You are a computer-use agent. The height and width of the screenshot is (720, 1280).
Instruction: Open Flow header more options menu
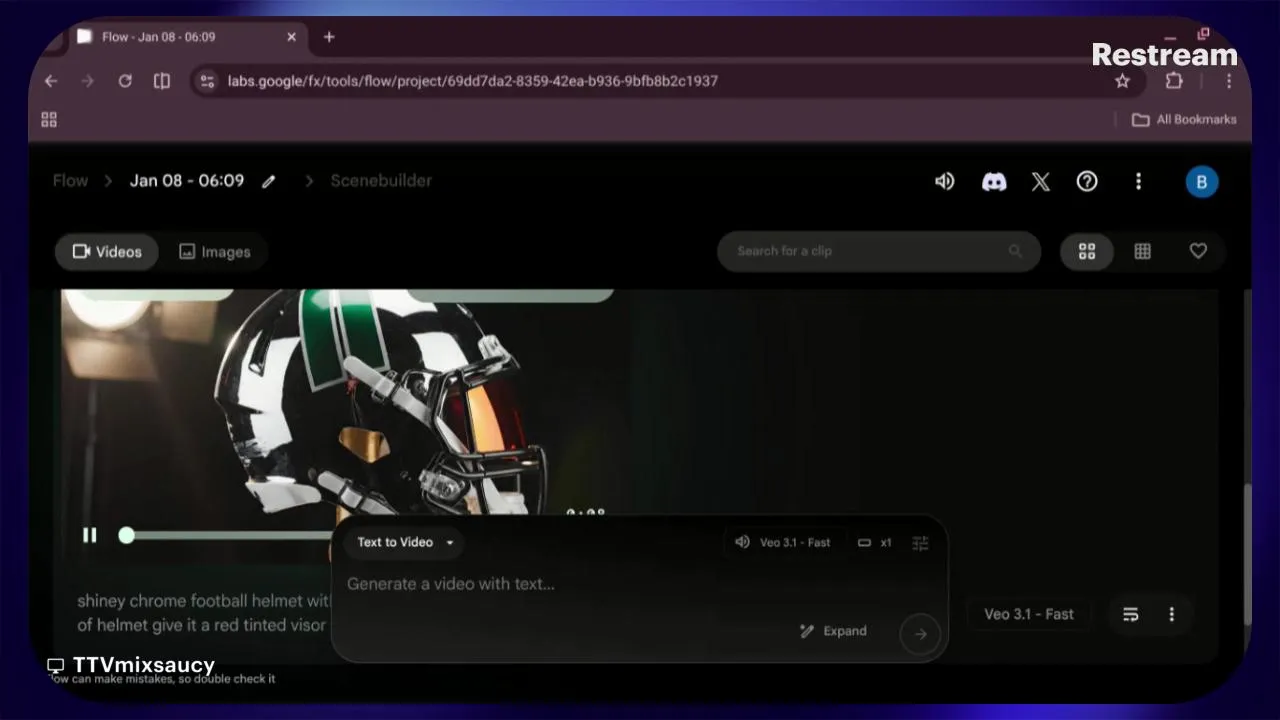[x=1138, y=181]
